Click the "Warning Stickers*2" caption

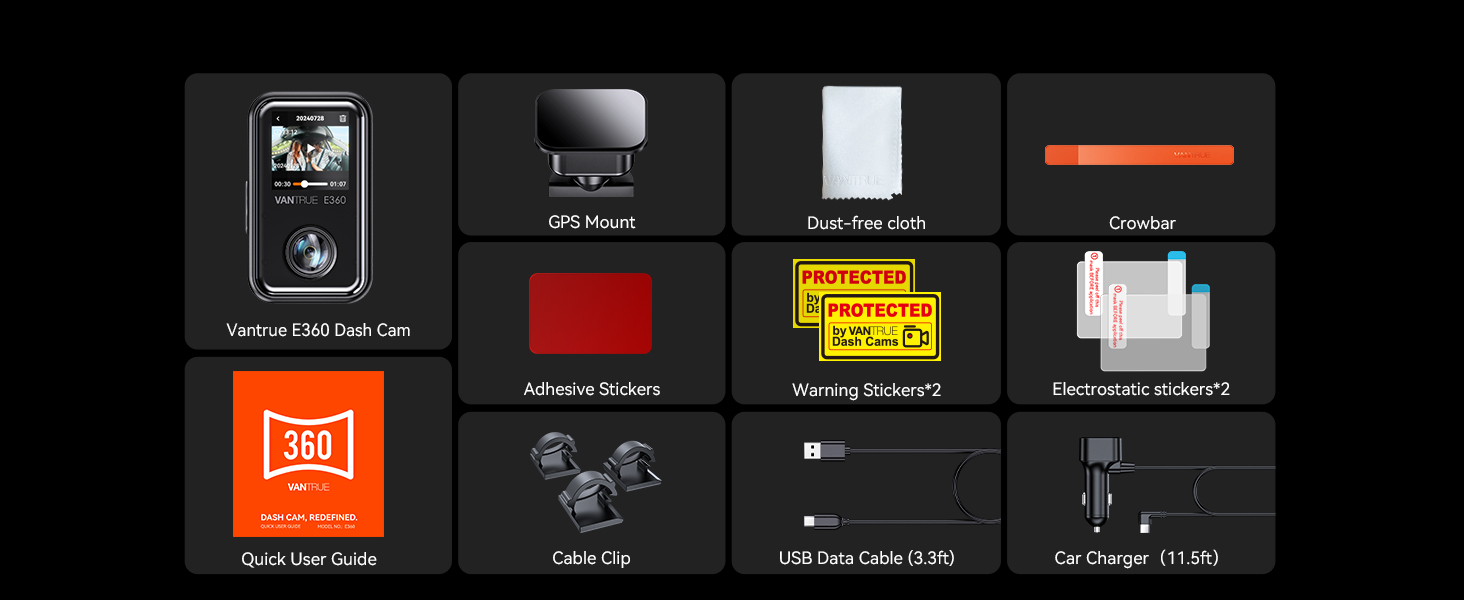866,390
